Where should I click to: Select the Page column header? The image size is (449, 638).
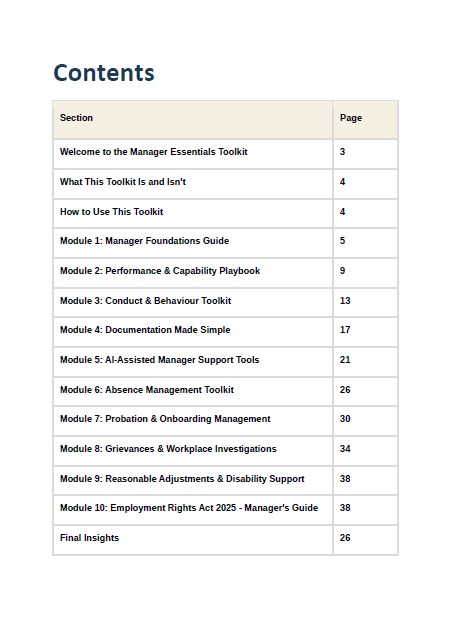pos(351,118)
